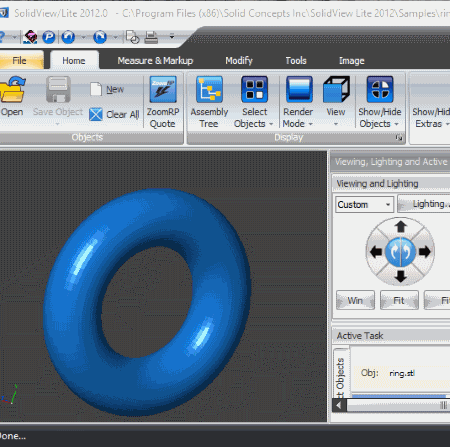Open the Show/Hide Objects dropdown arrow
Screen dimensions: 450x447
coord(396,124)
